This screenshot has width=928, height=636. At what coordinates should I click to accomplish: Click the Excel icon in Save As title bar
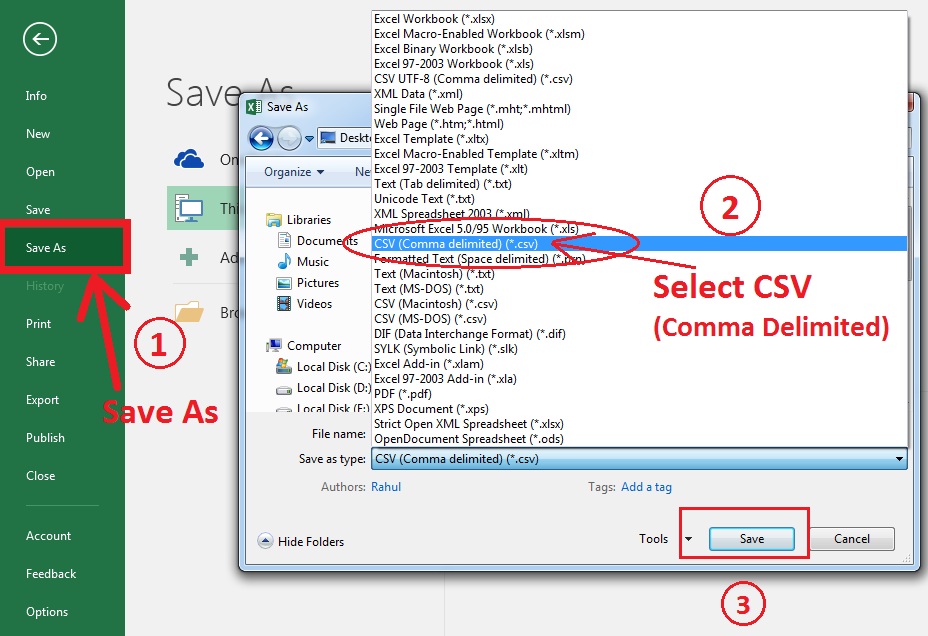(x=254, y=107)
